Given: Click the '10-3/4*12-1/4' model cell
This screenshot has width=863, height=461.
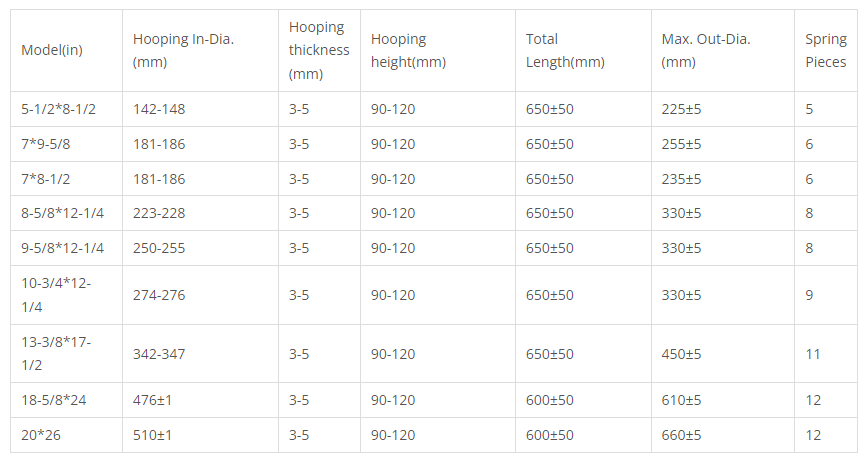Looking at the screenshot, I should click(x=56, y=295).
